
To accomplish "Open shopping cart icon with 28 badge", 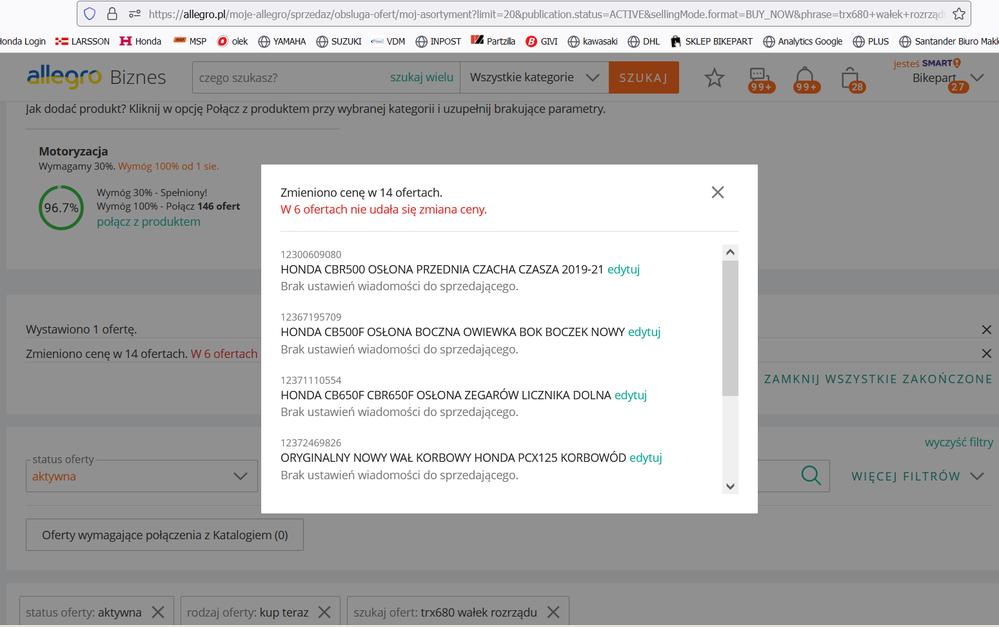I will coord(850,78).
